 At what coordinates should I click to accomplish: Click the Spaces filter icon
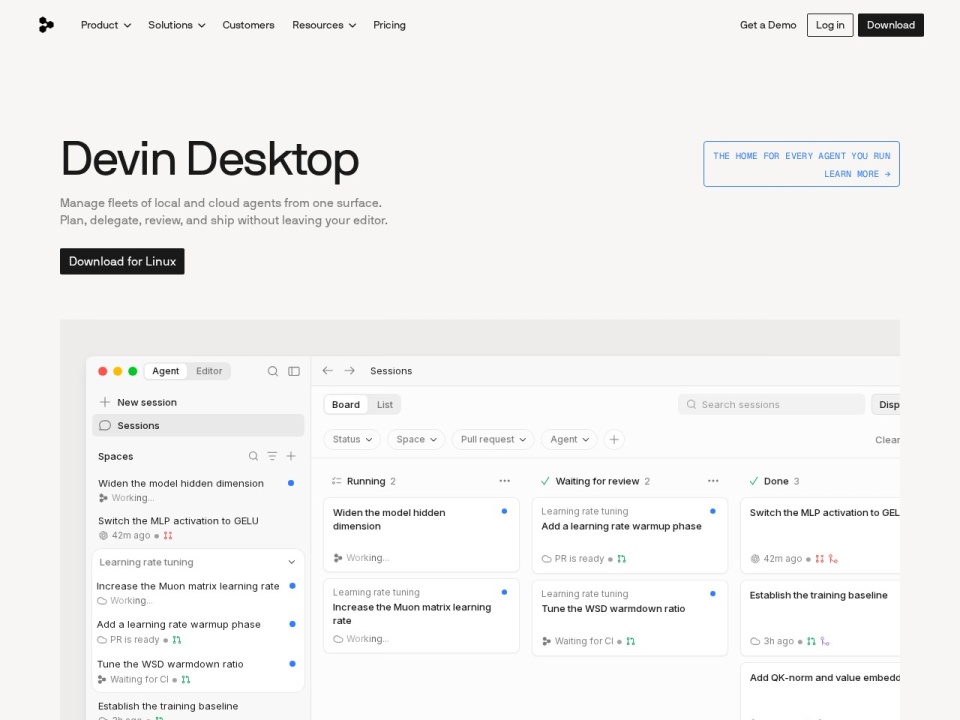[x=272, y=456]
